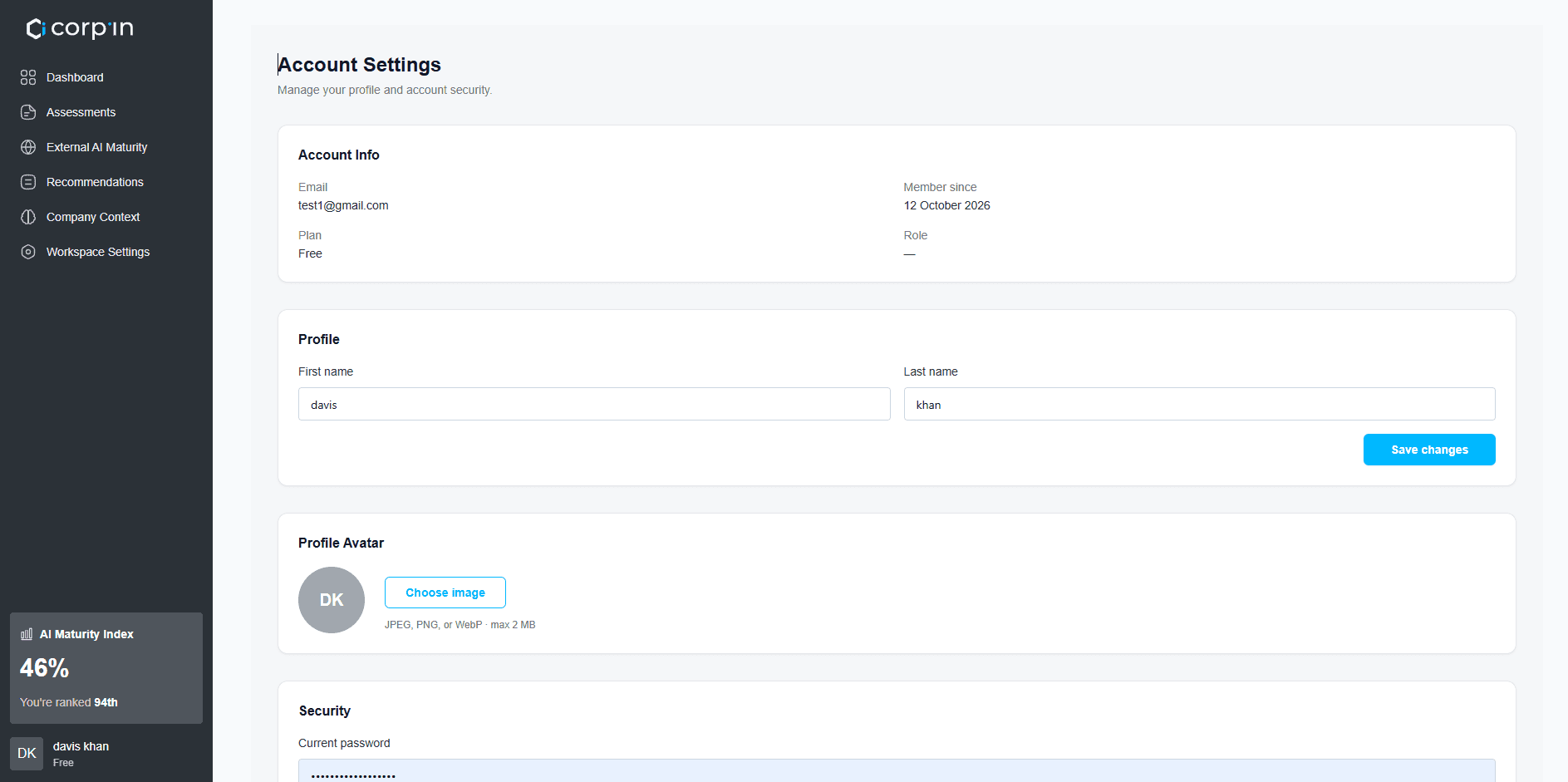
Task: Click the corpin logo
Action: [80, 28]
